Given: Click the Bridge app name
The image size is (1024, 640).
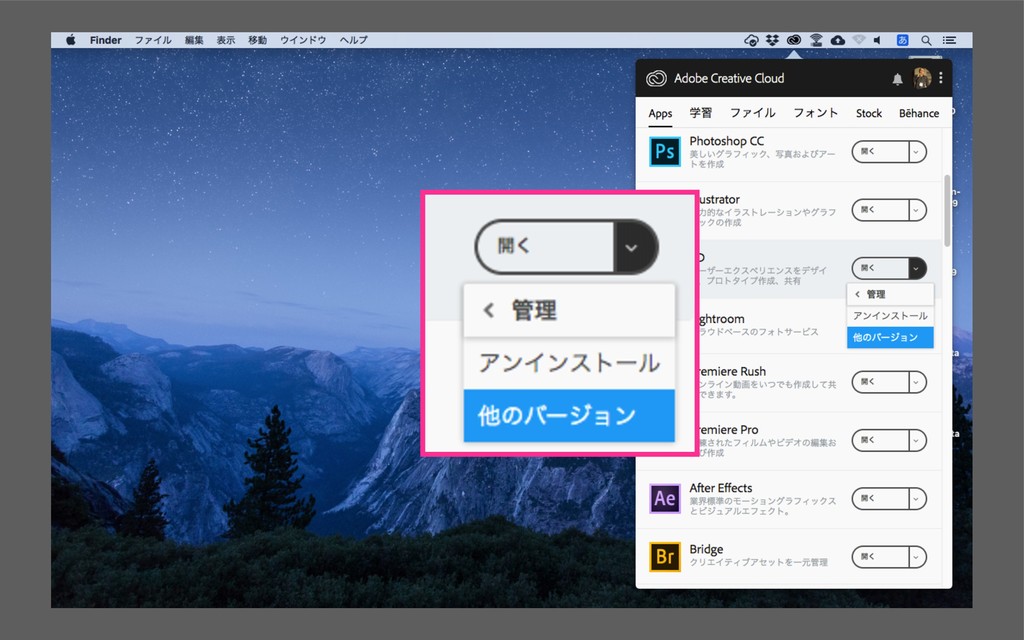Looking at the screenshot, I should pos(706,549).
